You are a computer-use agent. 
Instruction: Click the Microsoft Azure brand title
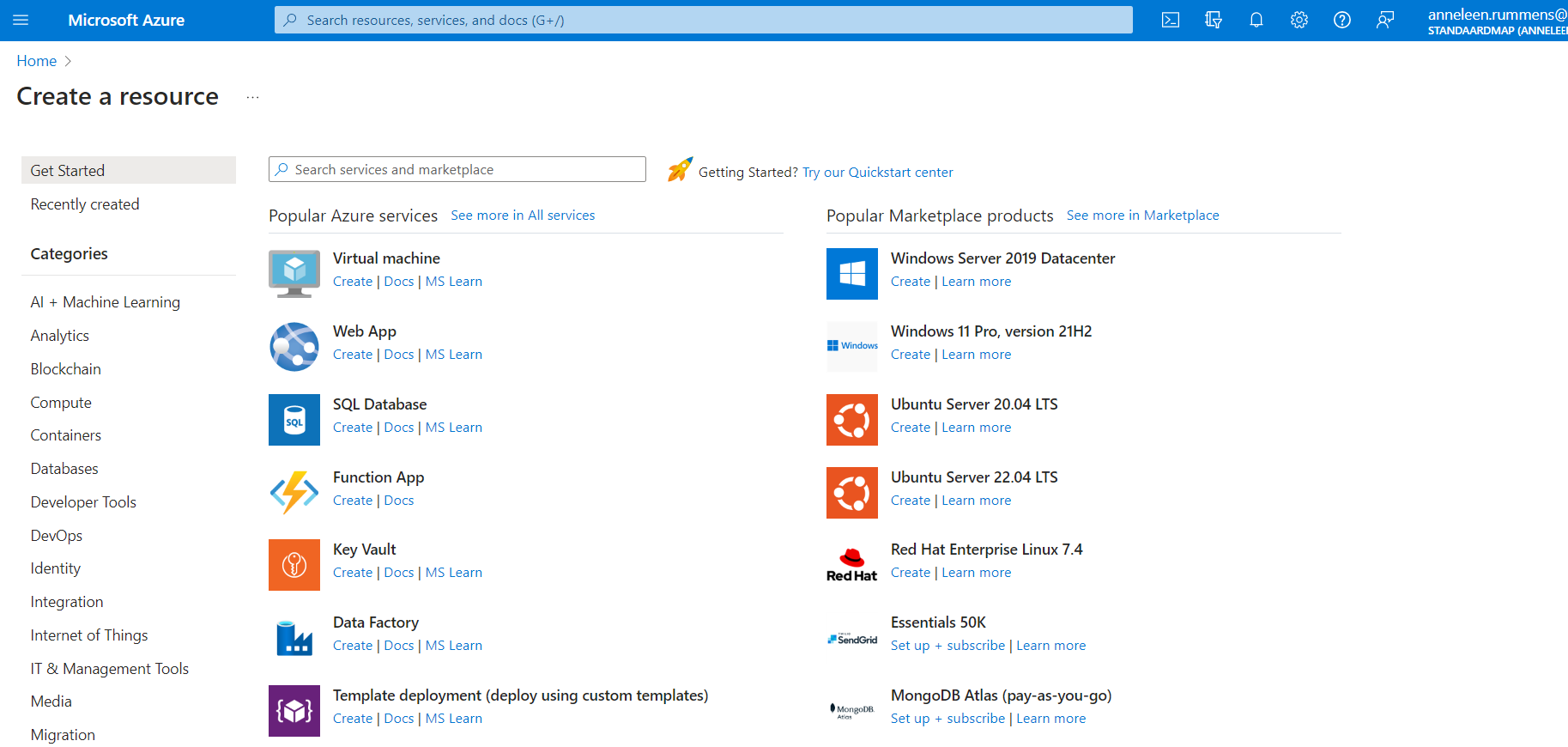click(126, 20)
